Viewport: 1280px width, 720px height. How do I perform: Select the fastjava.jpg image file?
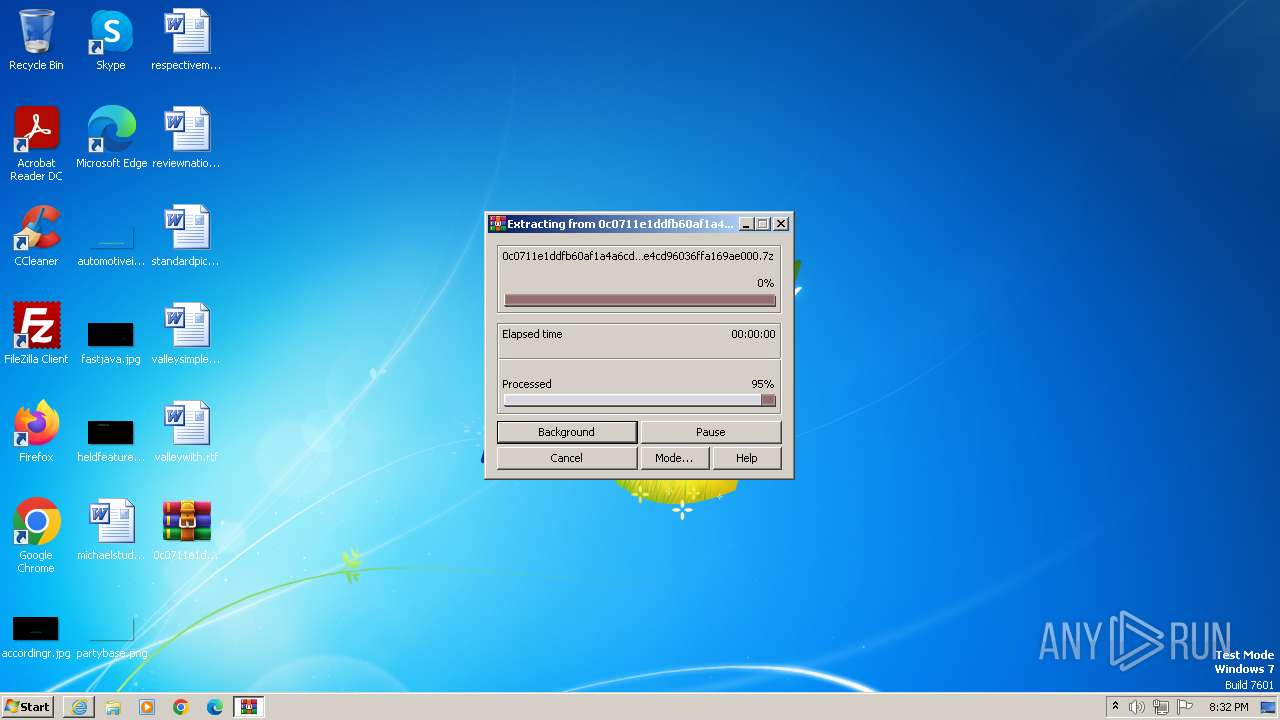[111, 343]
